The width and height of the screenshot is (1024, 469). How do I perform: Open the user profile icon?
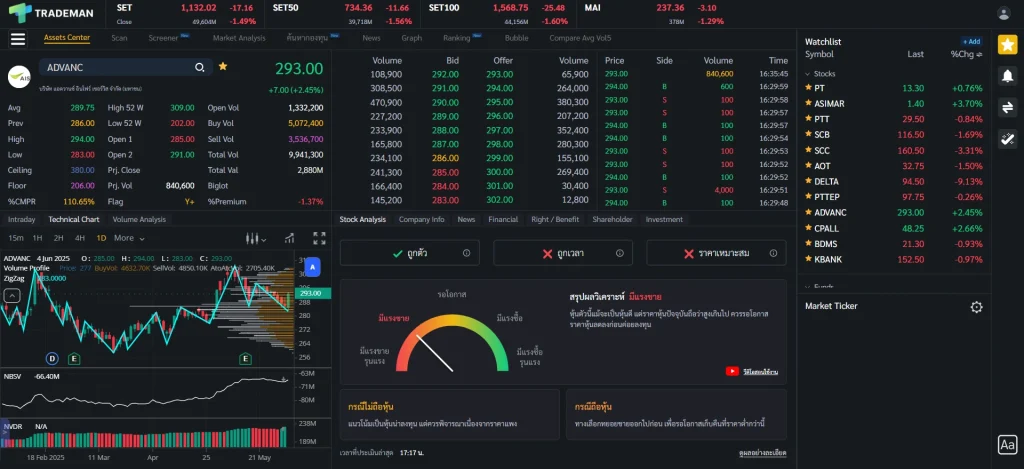[1004, 13]
